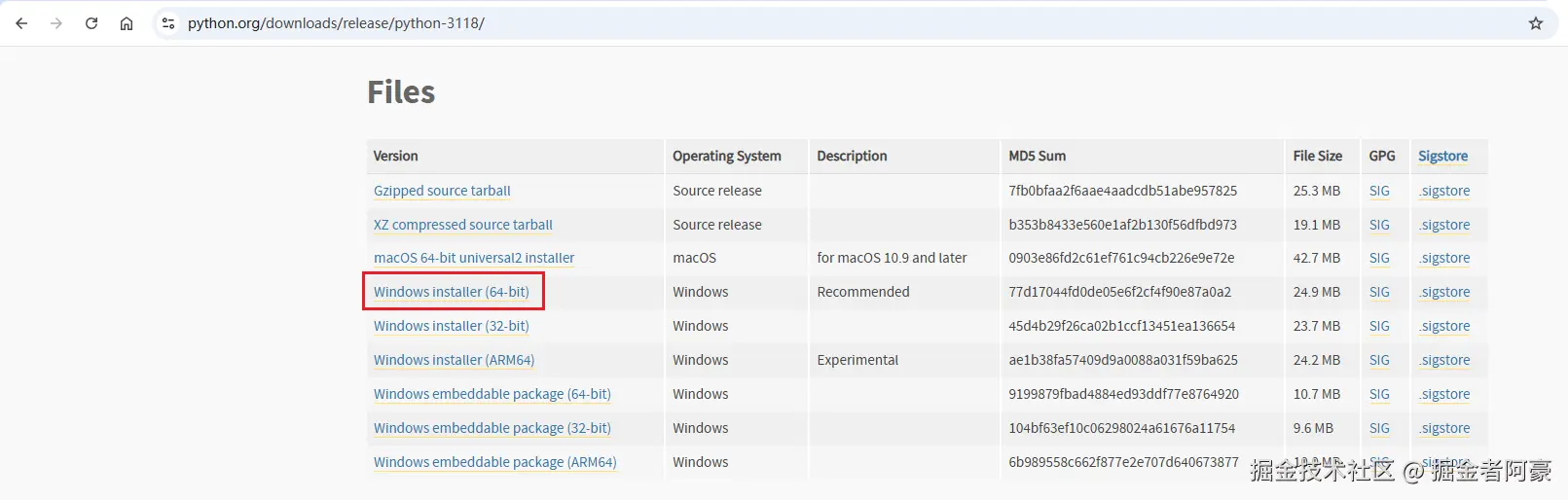
Task: Click MD5 sum 7fb0bfaa2f6aae4aadcdb51abe957825
Action: click(x=1123, y=191)
